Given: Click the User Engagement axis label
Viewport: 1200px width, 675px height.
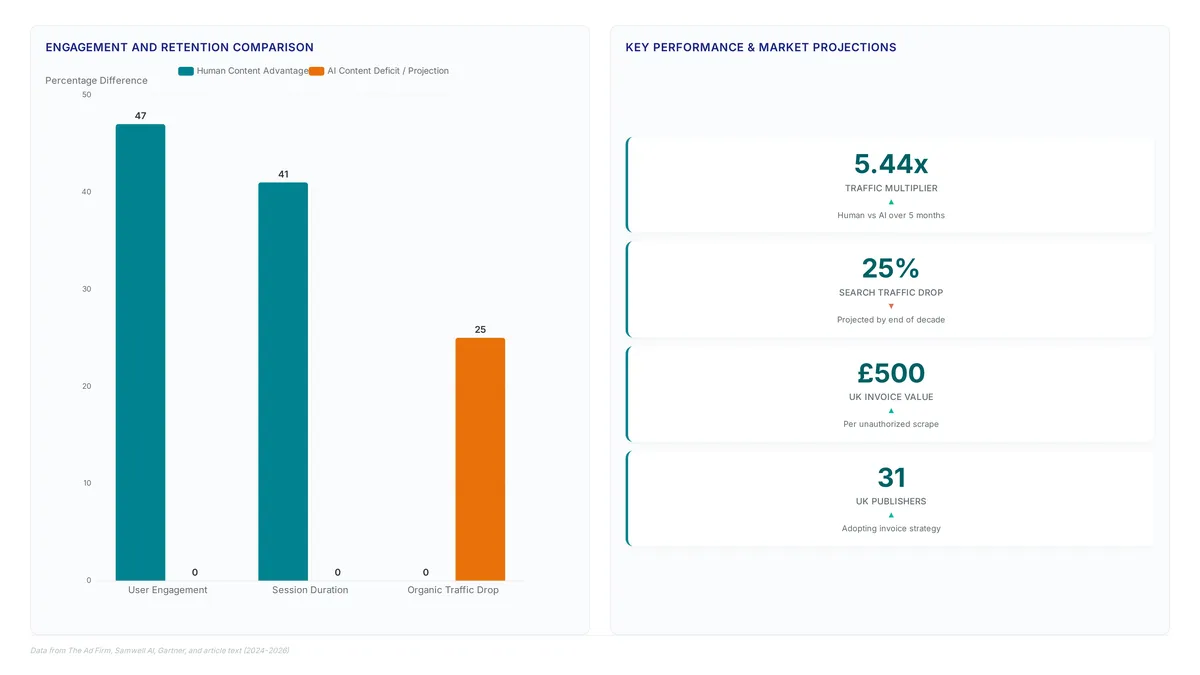Looking at the screenshot, I should (x=168, y=590).
